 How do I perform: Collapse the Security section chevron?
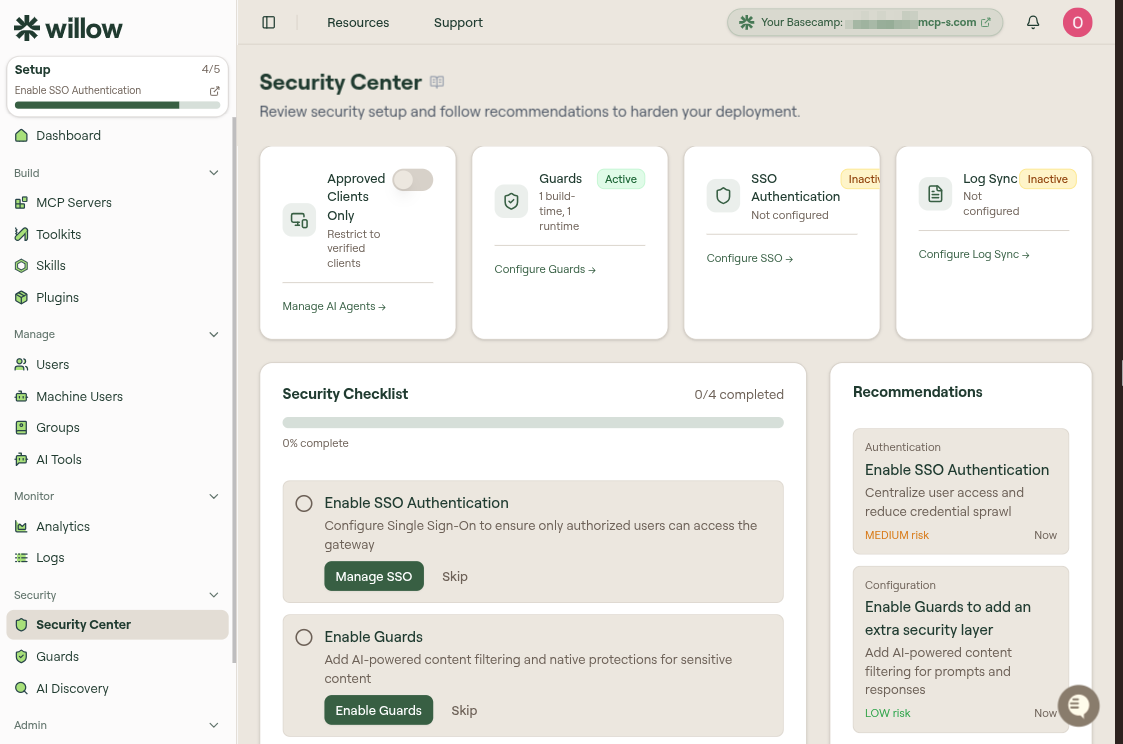[x=213, y=595]
